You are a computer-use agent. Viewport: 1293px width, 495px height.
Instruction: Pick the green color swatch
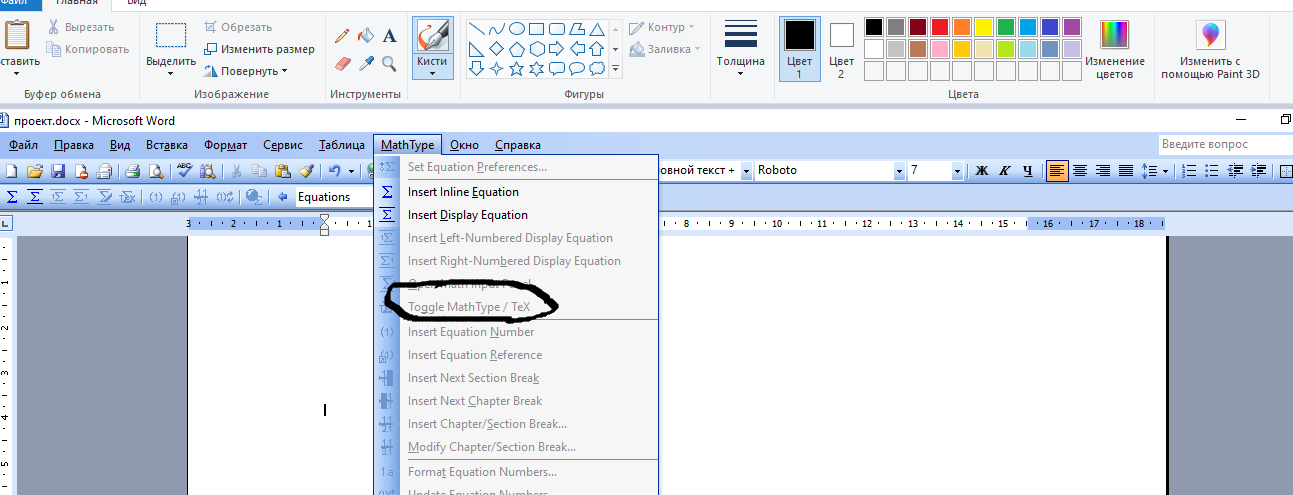coord(1006,27)
